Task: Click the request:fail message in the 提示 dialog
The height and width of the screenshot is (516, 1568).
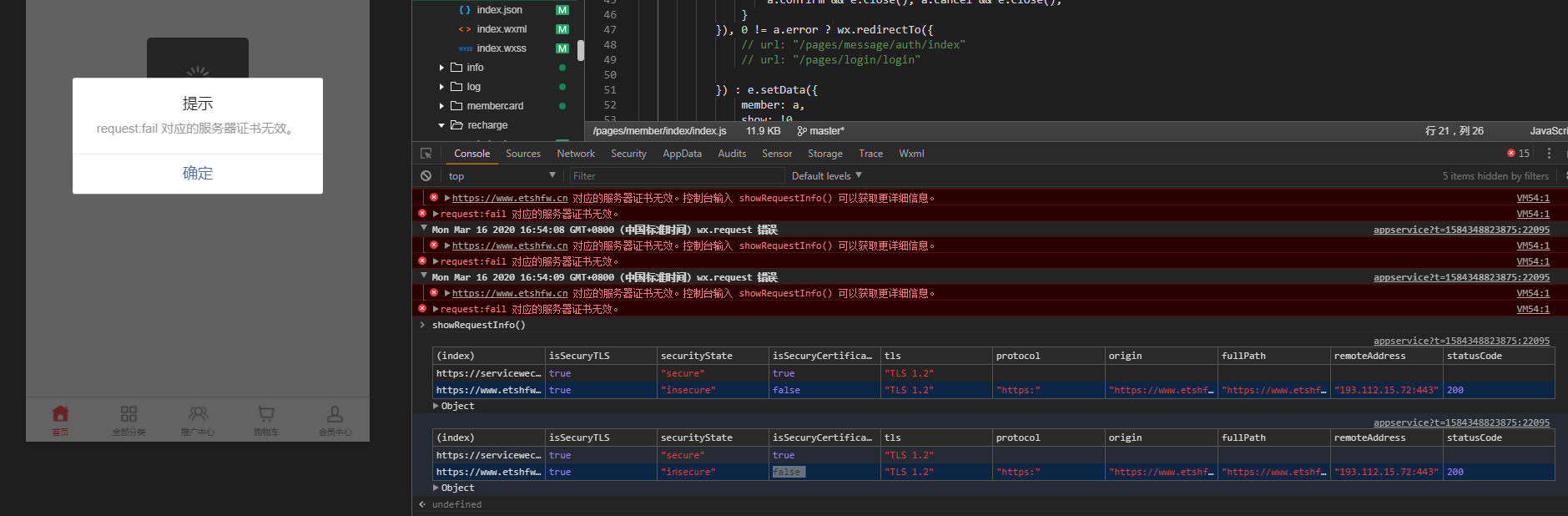Action: pos(197,129)
